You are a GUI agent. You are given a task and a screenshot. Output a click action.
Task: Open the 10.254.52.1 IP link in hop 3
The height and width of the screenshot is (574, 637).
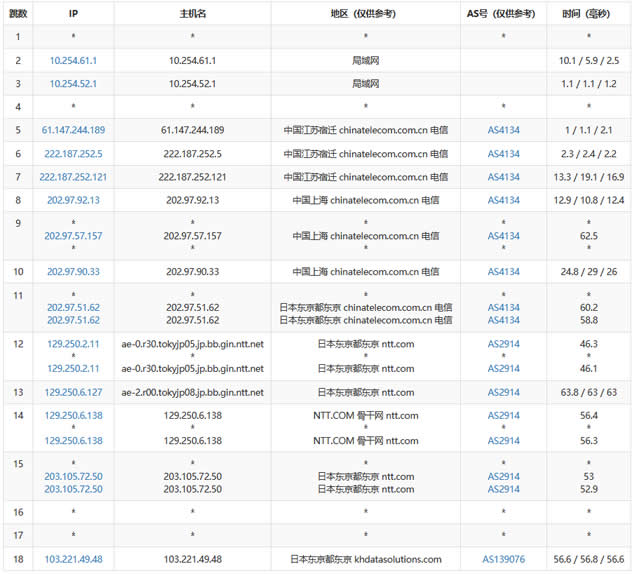(x=73, y=83)
